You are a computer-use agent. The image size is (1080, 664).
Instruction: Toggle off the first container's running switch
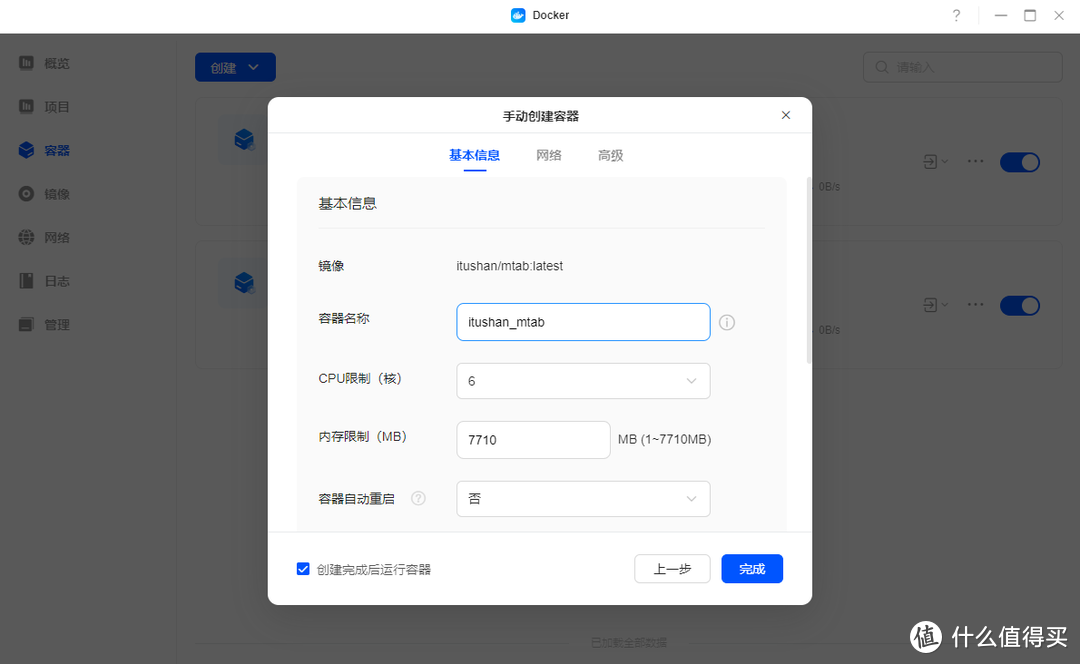coord(1020,161)
